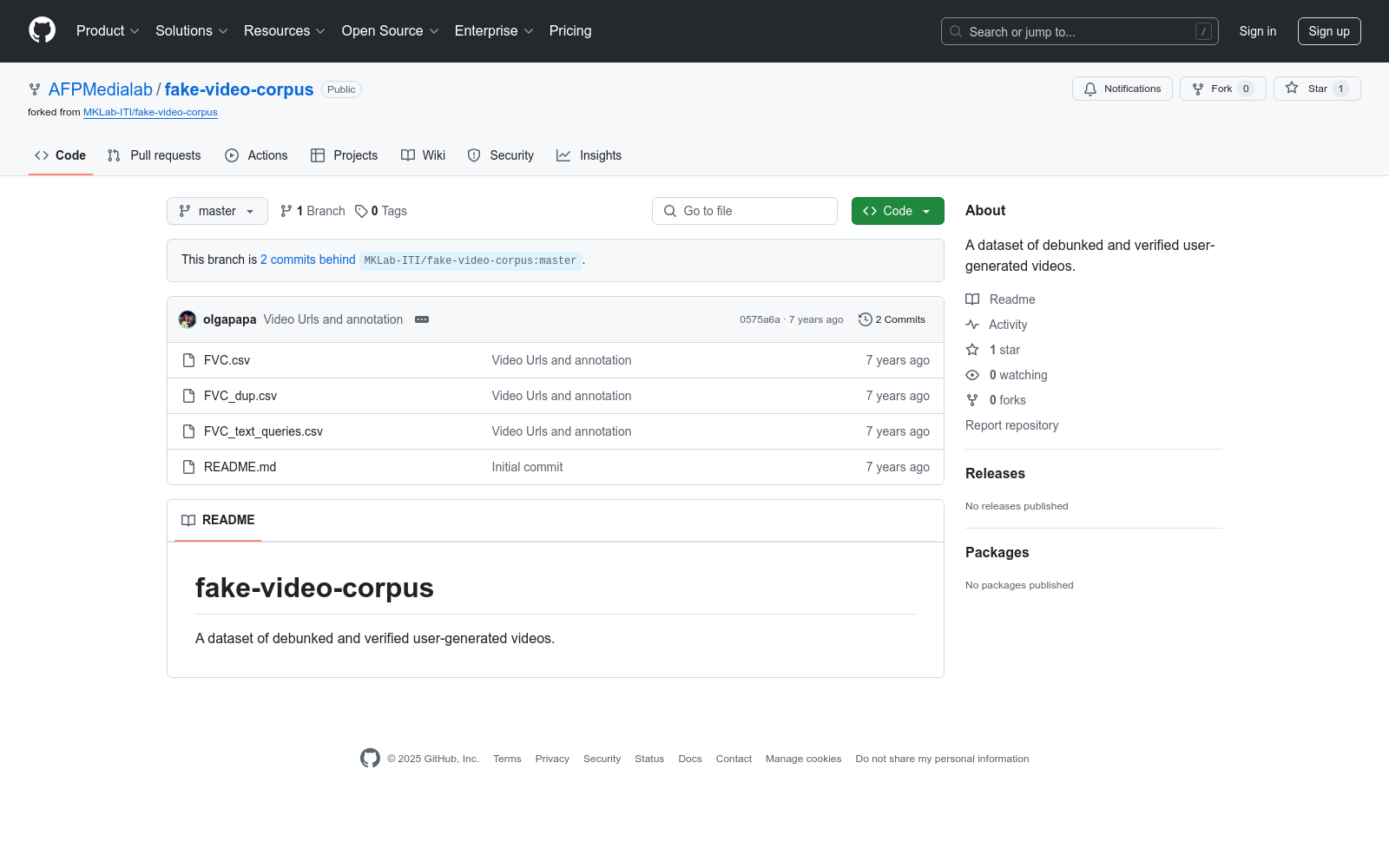Open the green Code dropdown
Image resolution: width=1389 pixels, height=868 pixels.
click(x=898, y=211)
